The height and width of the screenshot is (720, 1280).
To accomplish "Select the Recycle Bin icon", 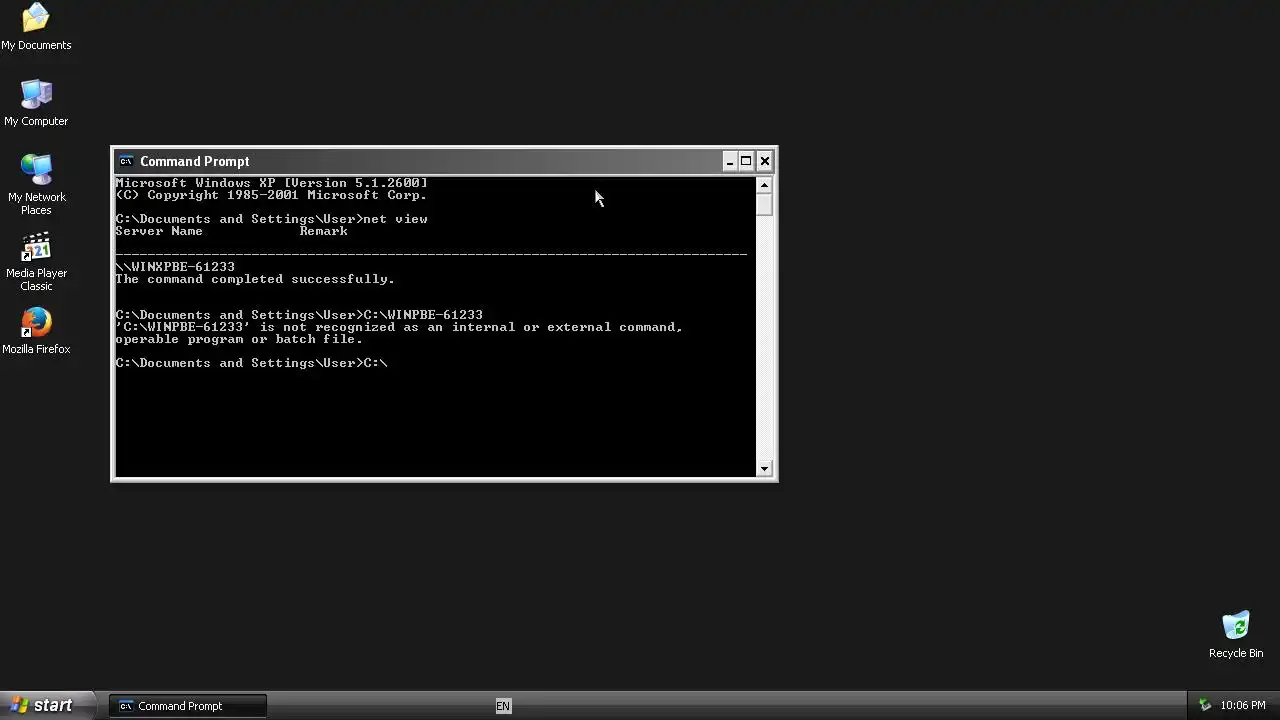I will tap(1236, 635).
